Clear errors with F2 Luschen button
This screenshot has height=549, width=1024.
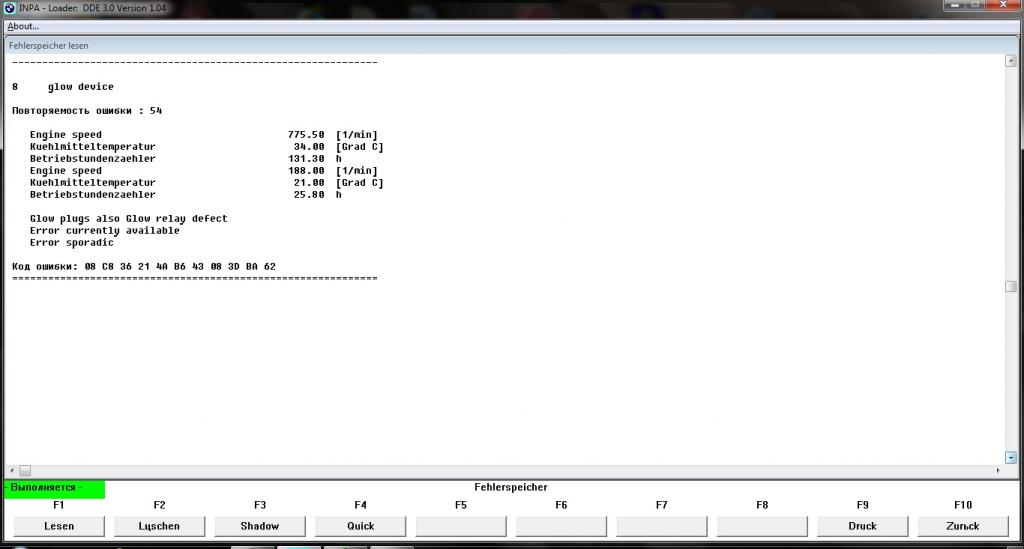click(159, 526)
